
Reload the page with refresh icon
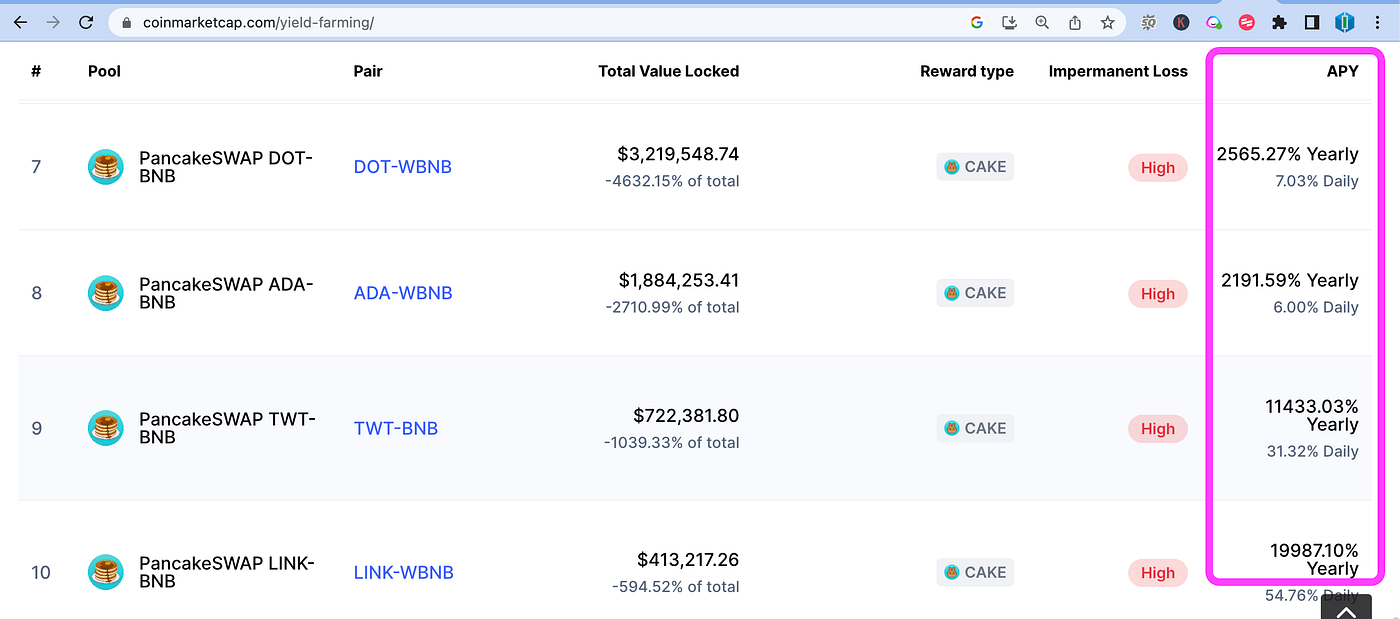tap(87, 22)
